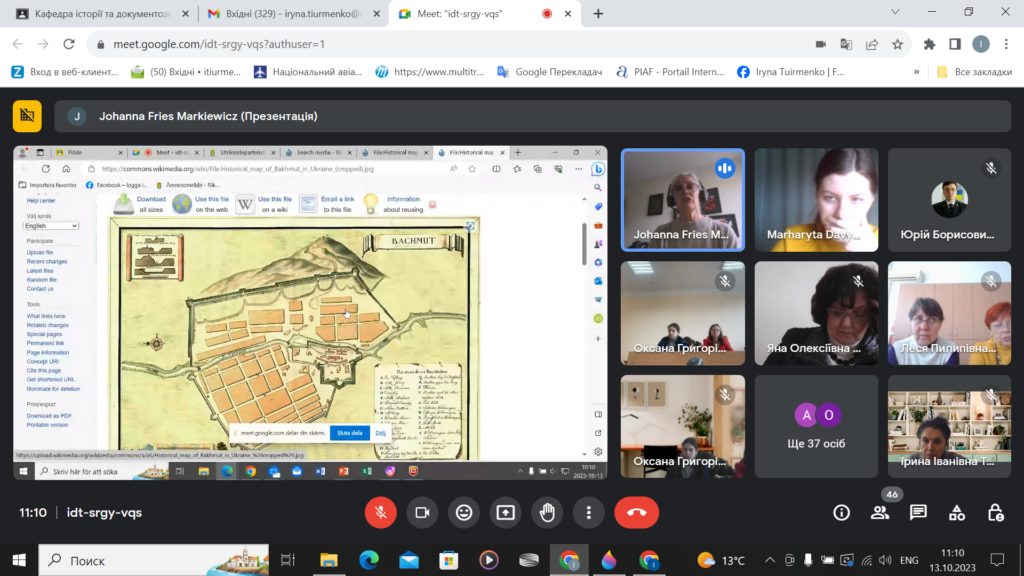
Task: Open host controls lock icon
Action: click(x=995, y=512)
